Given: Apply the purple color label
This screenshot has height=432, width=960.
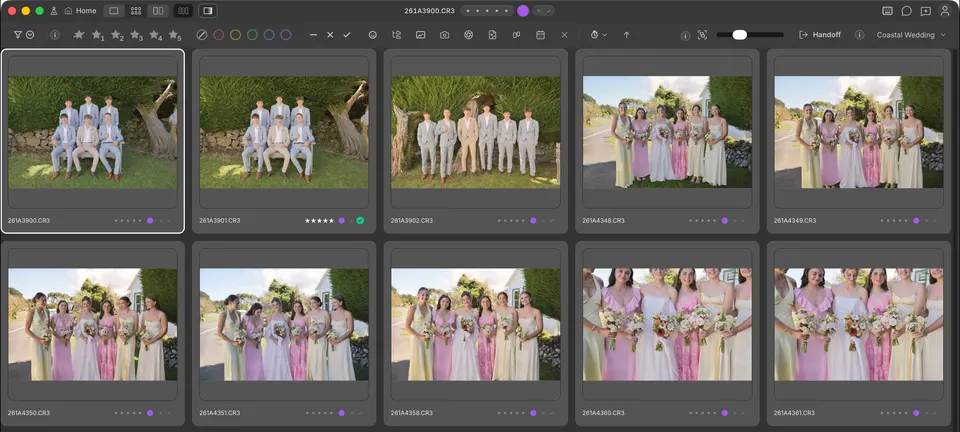Looking at the screenshot, I should [286, 35].
